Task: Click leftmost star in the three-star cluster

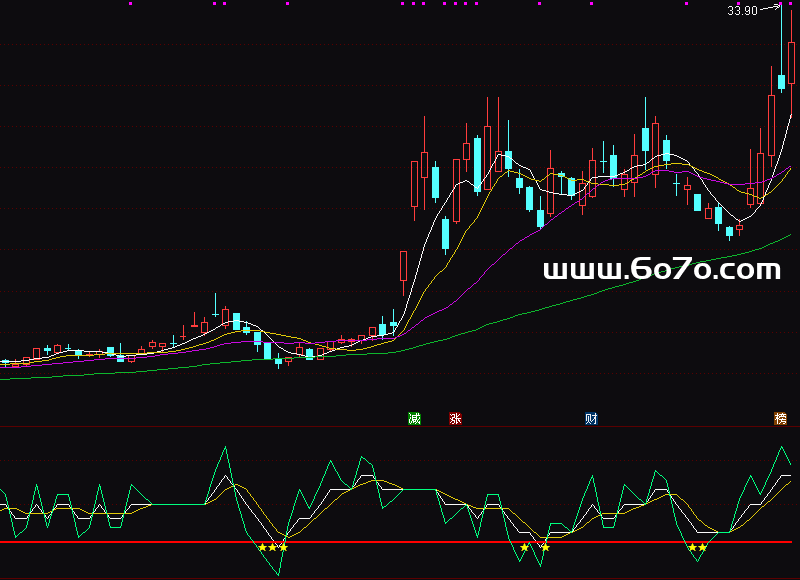Action: tap(262, 547)
